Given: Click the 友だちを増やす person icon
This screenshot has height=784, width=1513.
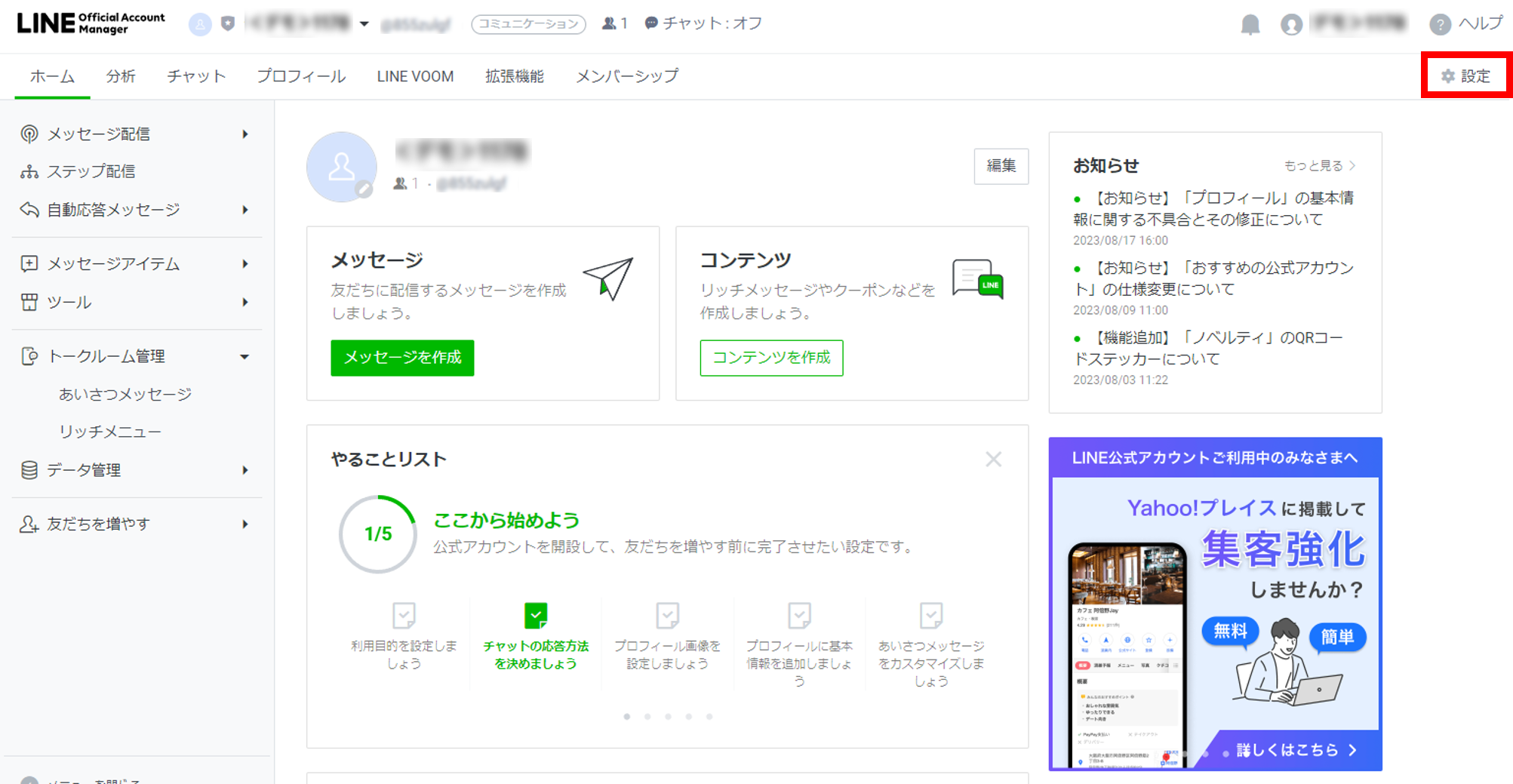Looking at the screenshot, I should [29, 524].
